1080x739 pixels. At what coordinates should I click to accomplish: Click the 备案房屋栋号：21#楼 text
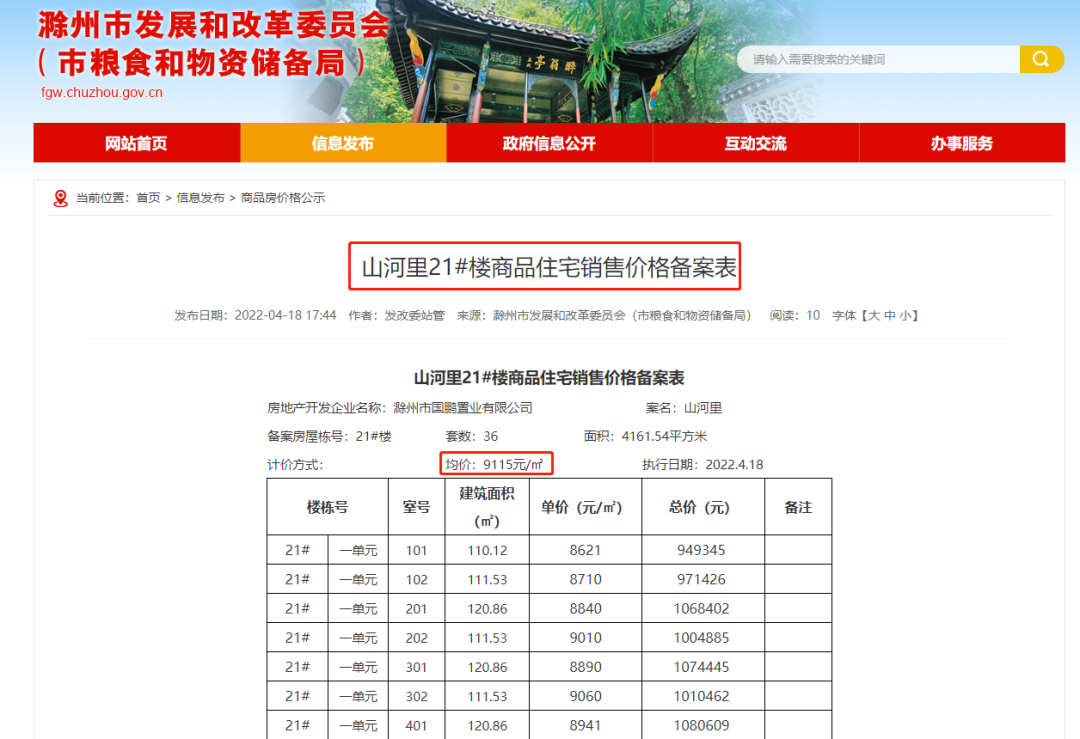329,436
